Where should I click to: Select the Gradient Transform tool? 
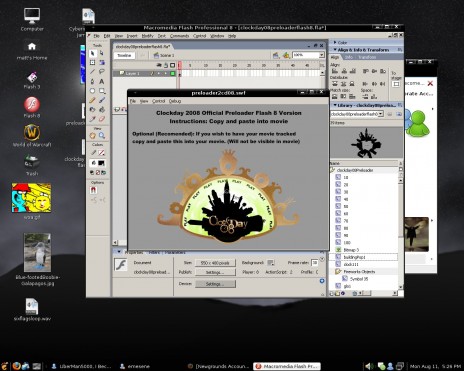(x=102, y=63)
